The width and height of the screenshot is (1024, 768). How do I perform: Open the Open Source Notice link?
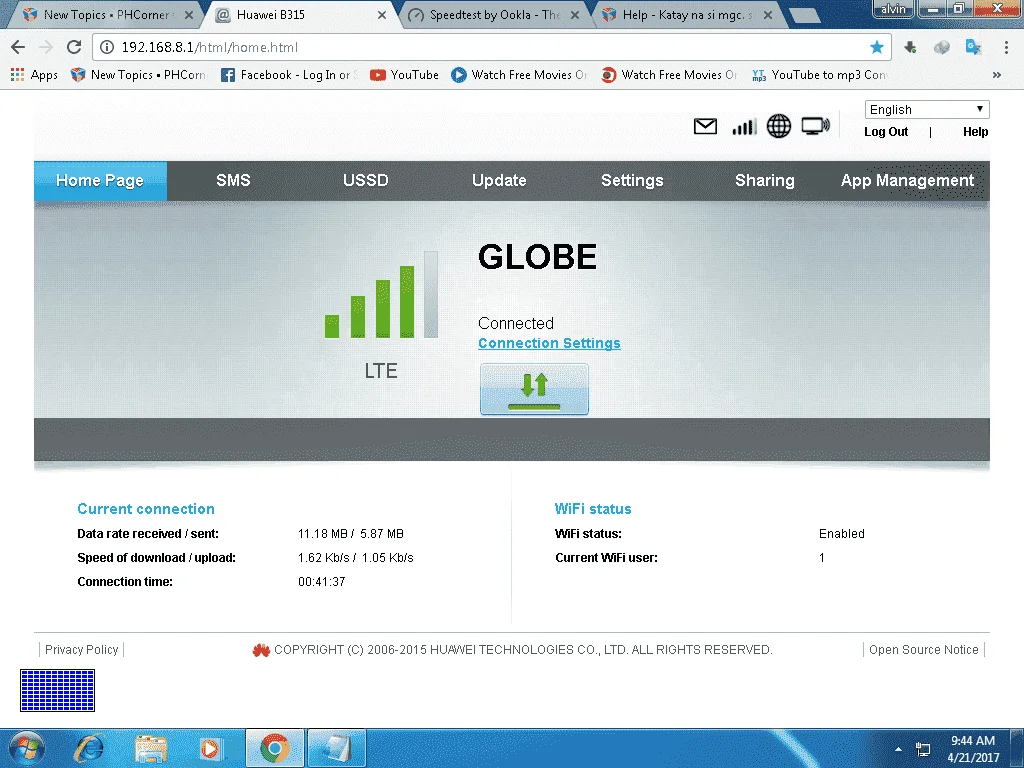(x=923, y=650)
